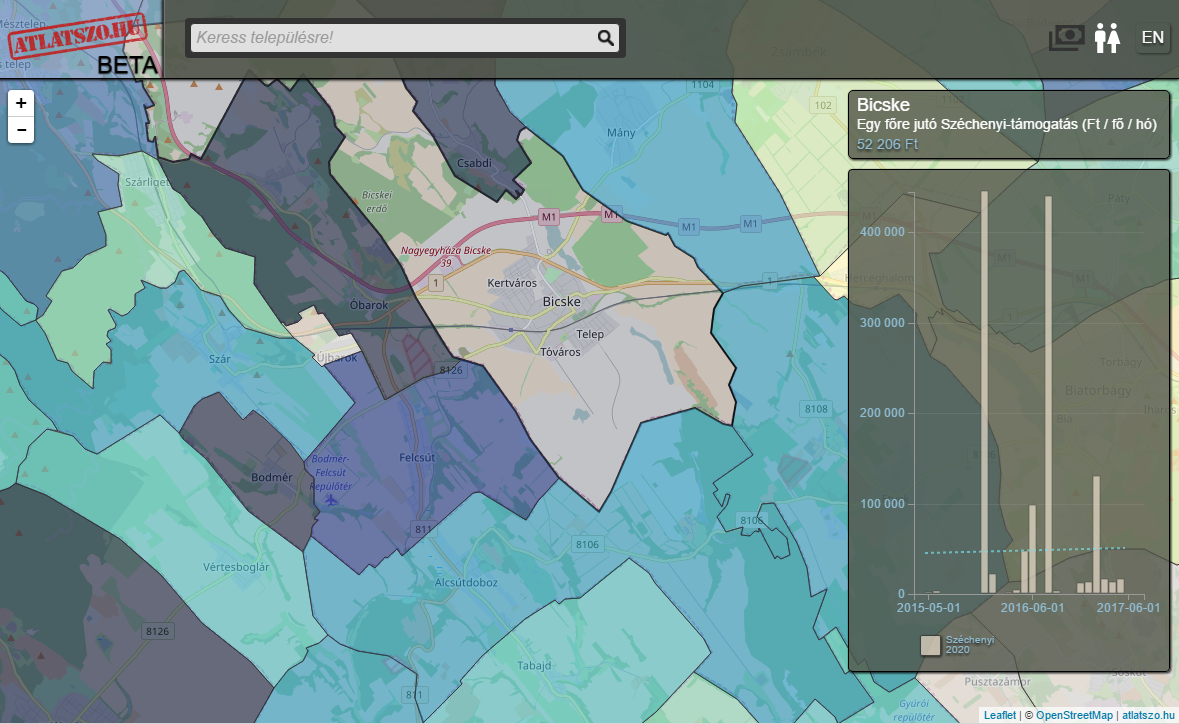1179x724 pixels.
Task: Open the atlatszo.hu footer link
Action: [x=1147, y=715]
